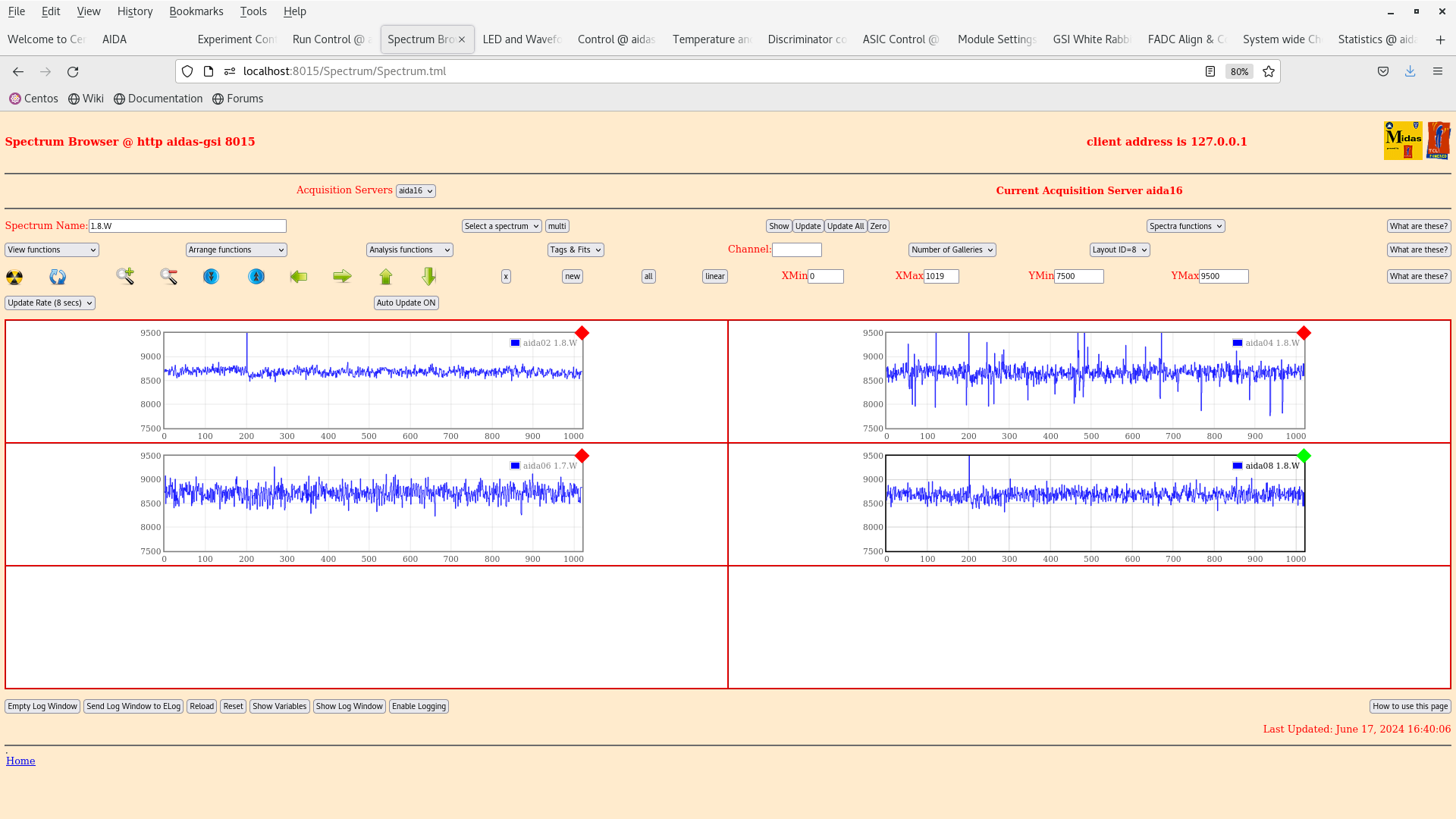The height and width of the screenshot is (819, 1456).
Task: Click the green down arrow icon
Action: click(429, 277)
